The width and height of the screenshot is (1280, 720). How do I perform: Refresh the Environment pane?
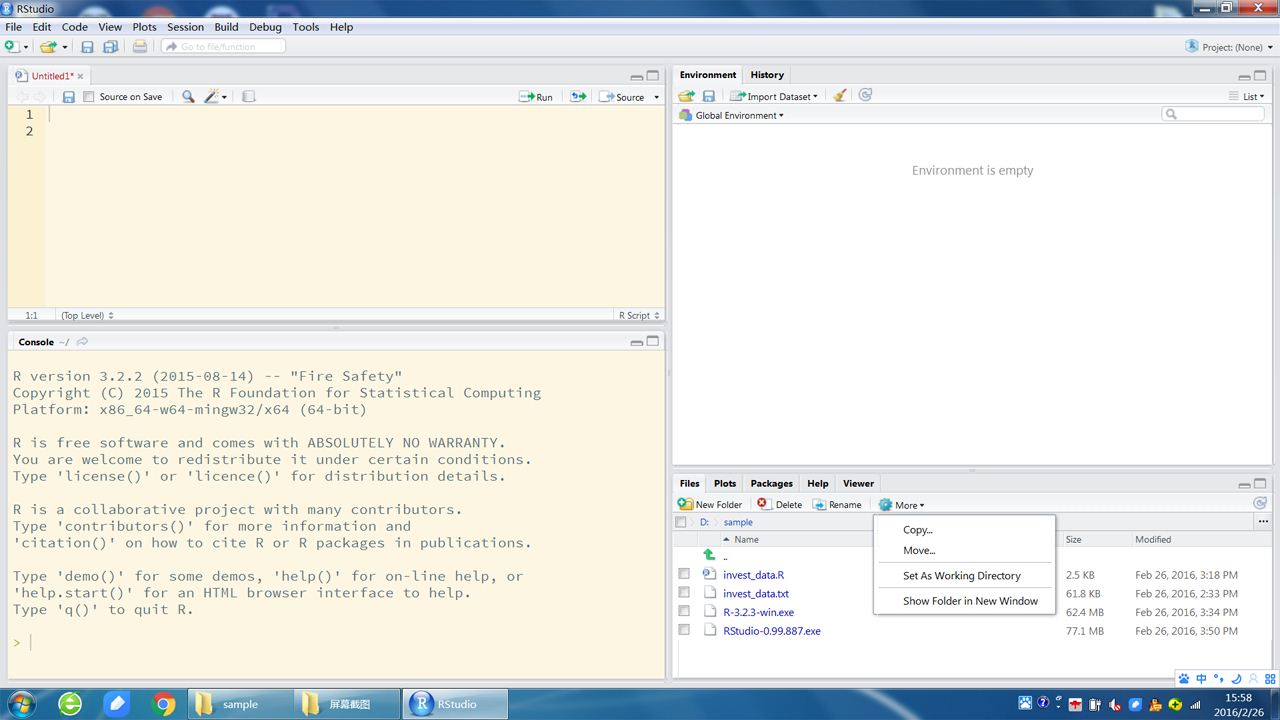coord(865,95)
